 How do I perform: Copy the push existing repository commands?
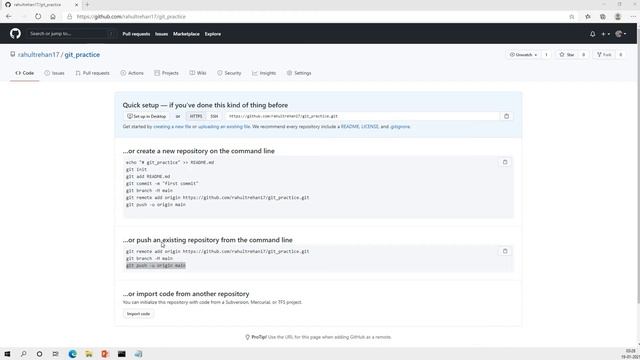[x=505, y=251]
